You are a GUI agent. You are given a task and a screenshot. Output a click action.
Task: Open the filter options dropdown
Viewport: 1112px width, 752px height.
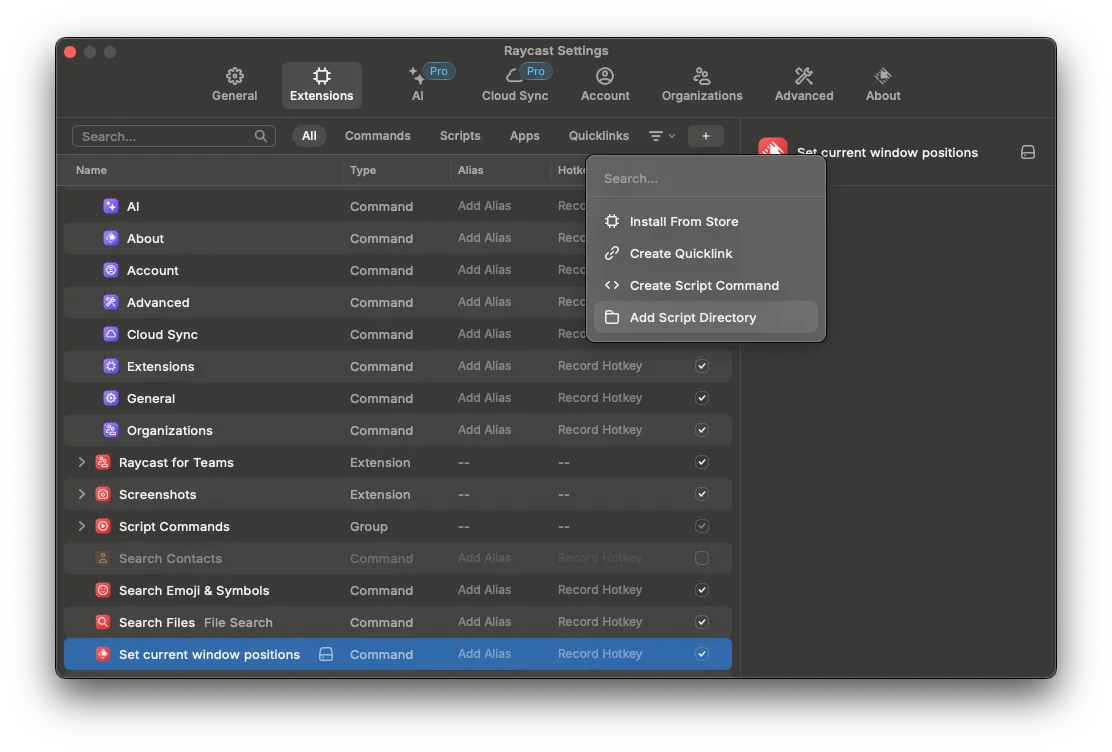tap(662, 136)
